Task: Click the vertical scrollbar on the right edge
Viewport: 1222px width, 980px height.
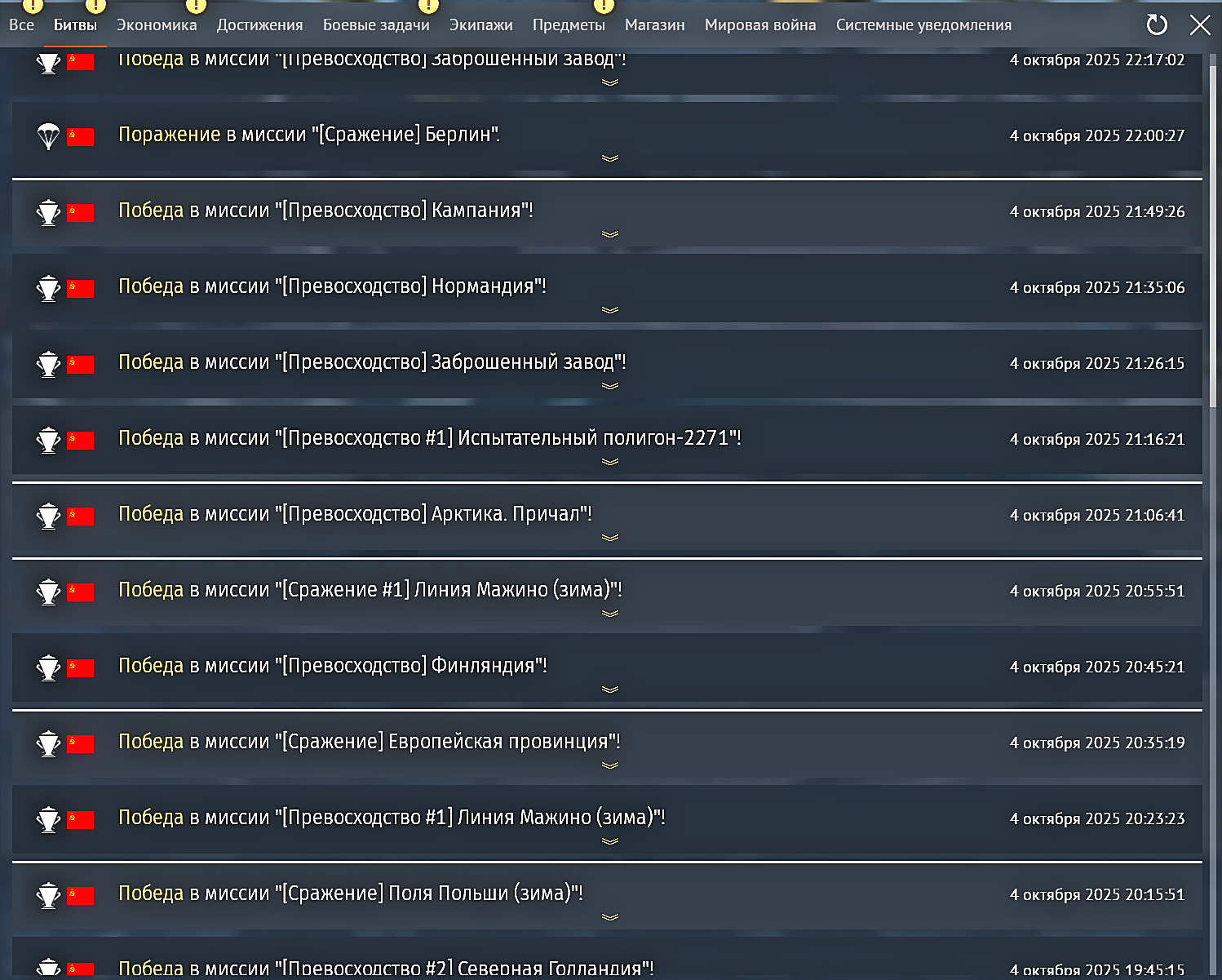Action: [1213, 245]
